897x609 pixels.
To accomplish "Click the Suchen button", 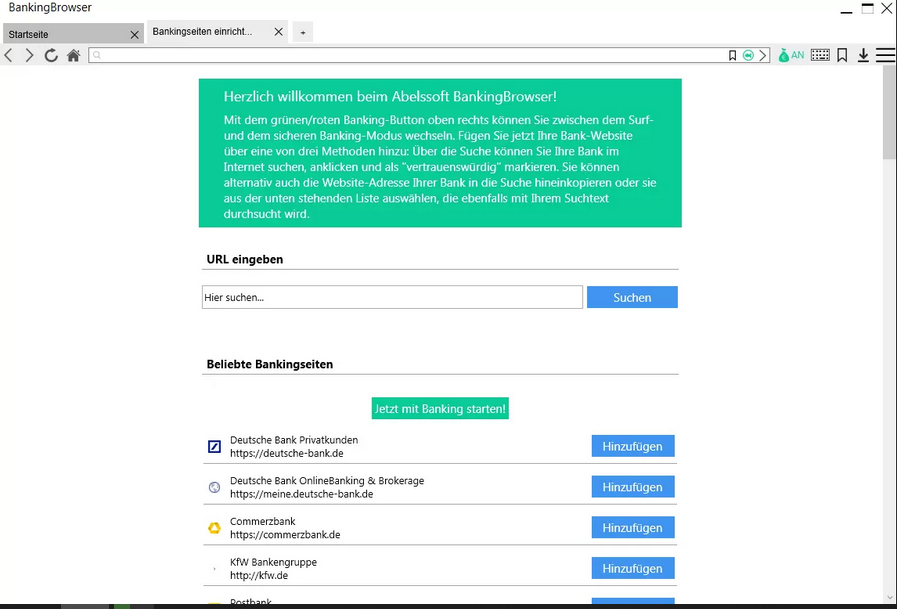I will [632, 297].
